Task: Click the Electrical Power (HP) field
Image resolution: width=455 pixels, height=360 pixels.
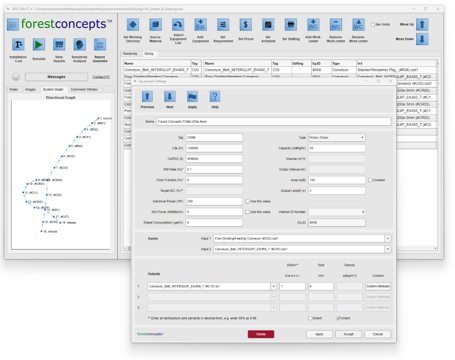Action: [x=214, y=201]
